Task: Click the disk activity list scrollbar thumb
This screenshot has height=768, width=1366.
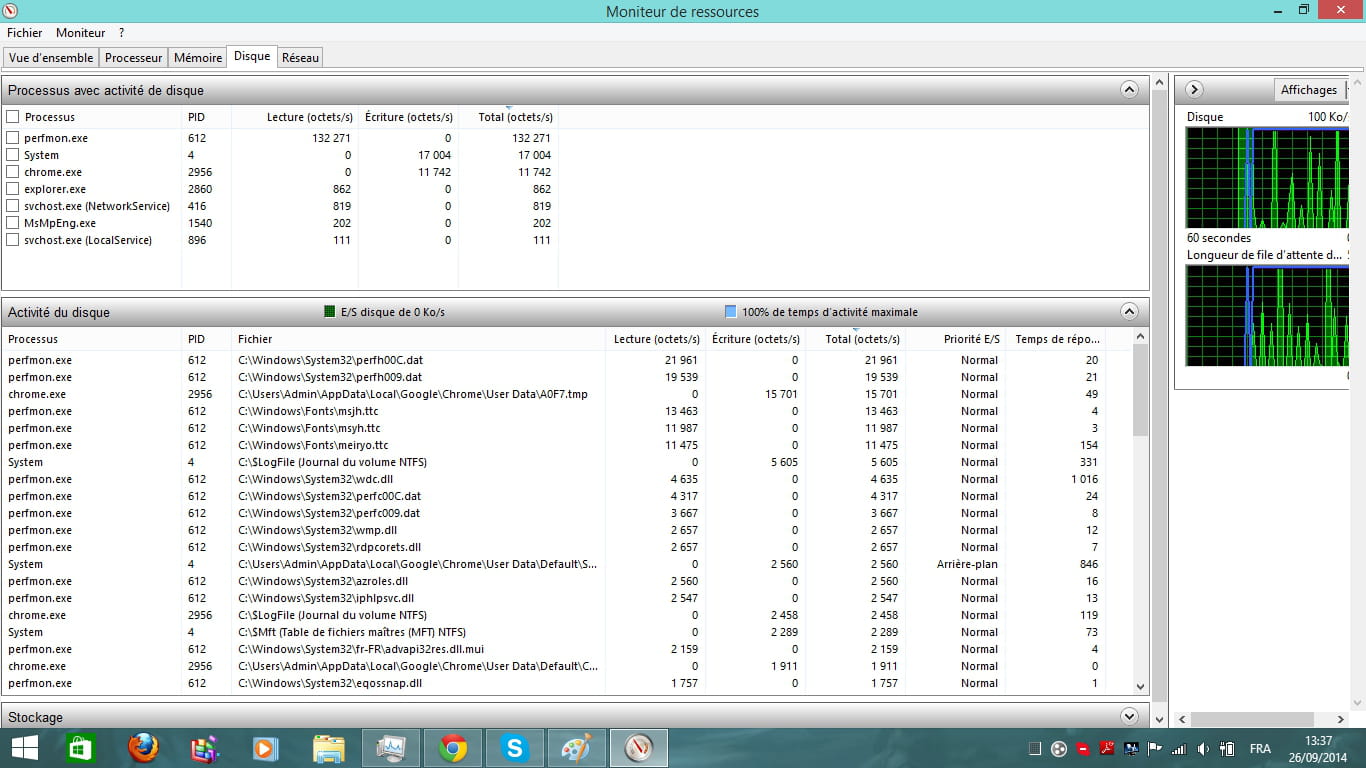Action: [1141, 391]
